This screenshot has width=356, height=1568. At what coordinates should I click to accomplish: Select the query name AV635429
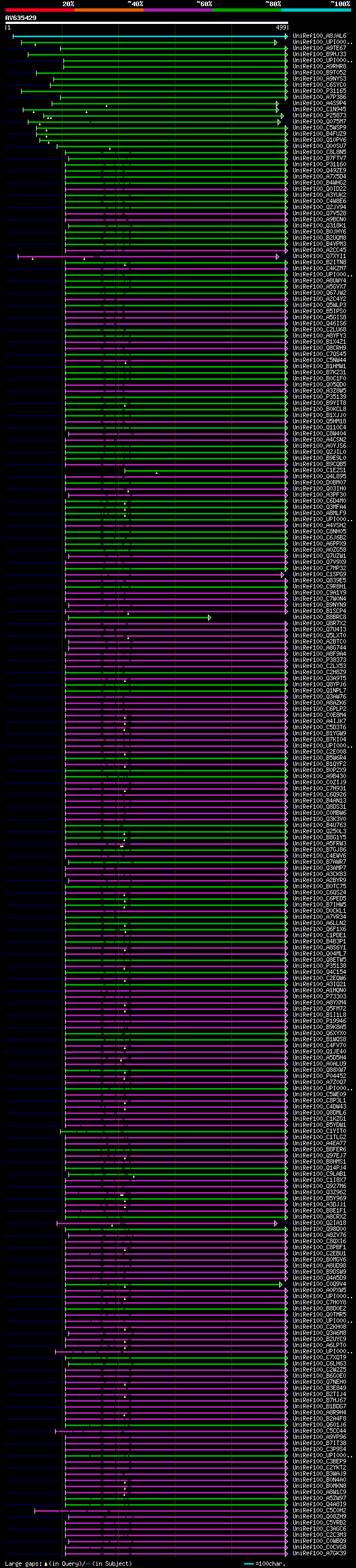tap(21, 18)
